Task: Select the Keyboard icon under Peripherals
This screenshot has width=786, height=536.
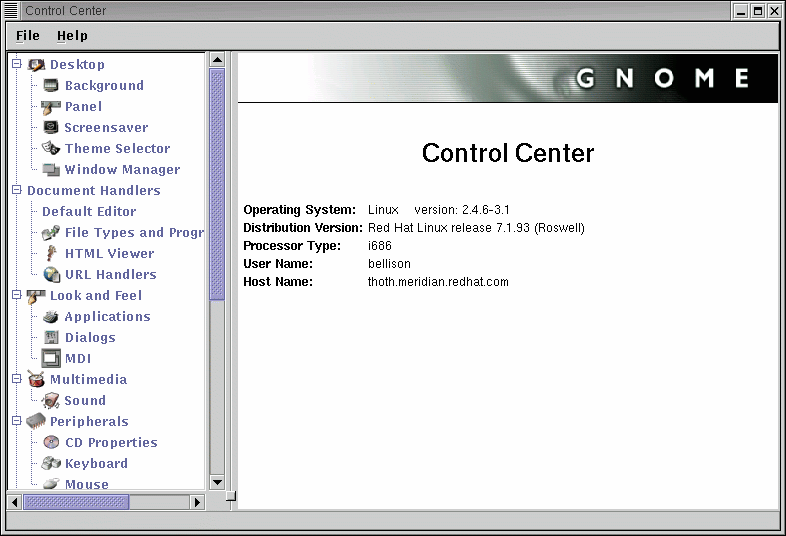Action: pos(51,464)
